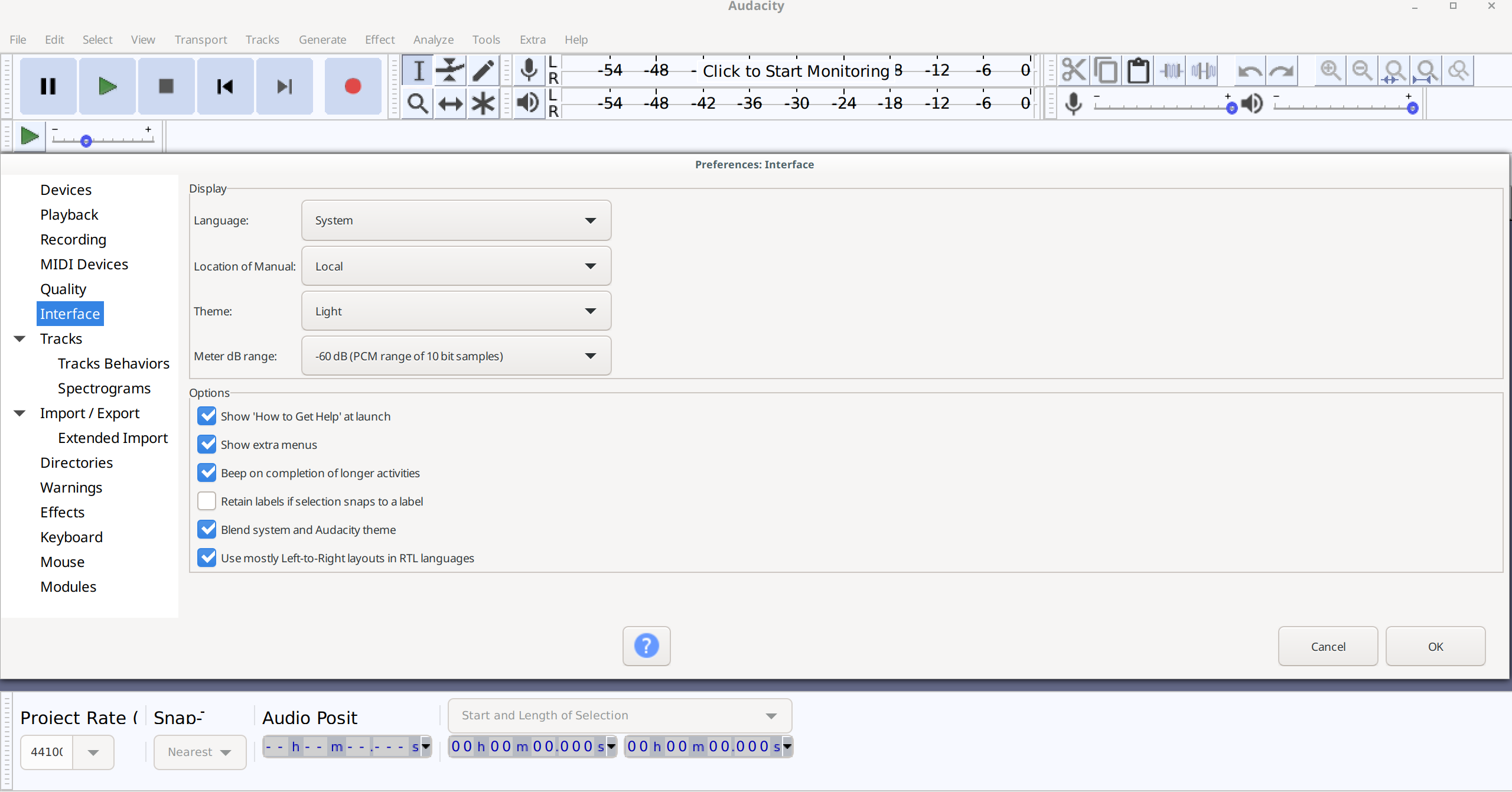The image size is (1512, 792).
Task: Click the playback volume slider handle
Action: (x=1412, y=108)
